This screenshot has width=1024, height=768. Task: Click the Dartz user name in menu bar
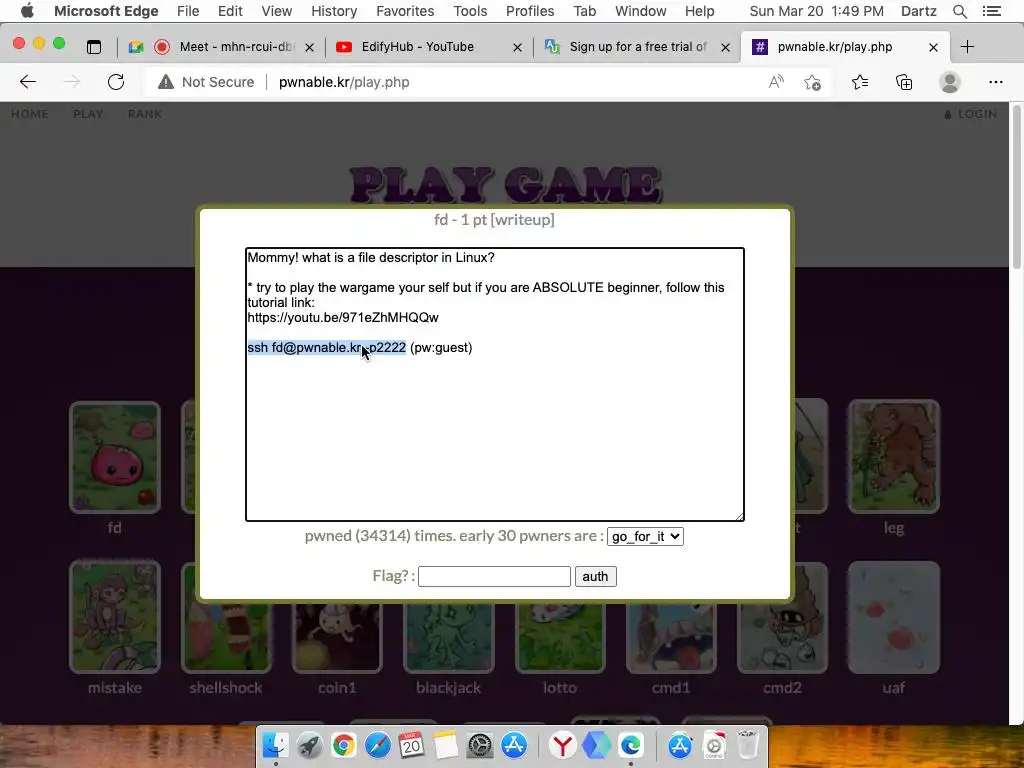pyautogui.click(x=918, y=11)
